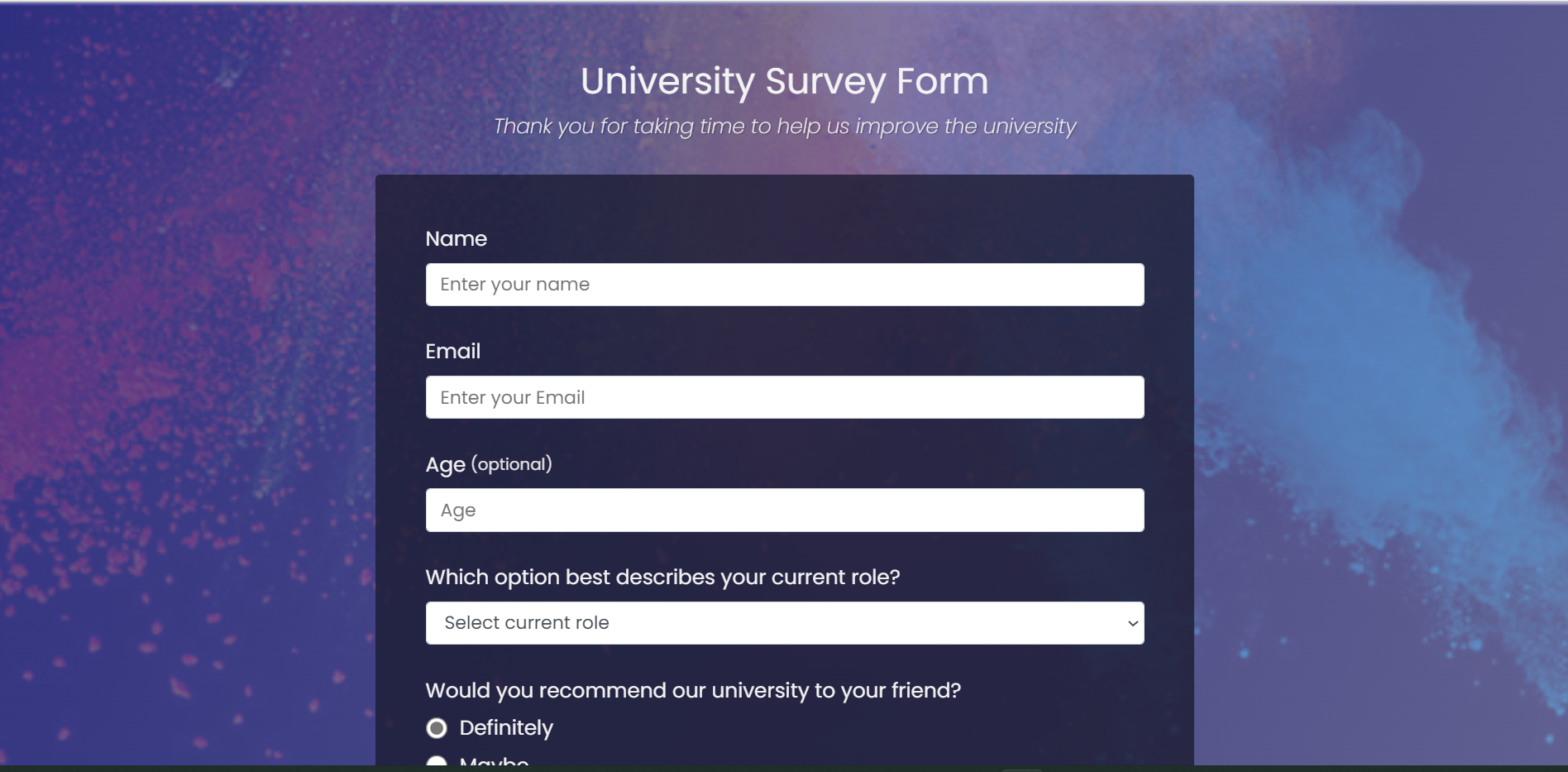The image size is (1568, 772).
Task: Click the 'Definitely' option label text
Action: tap(506, 728)
